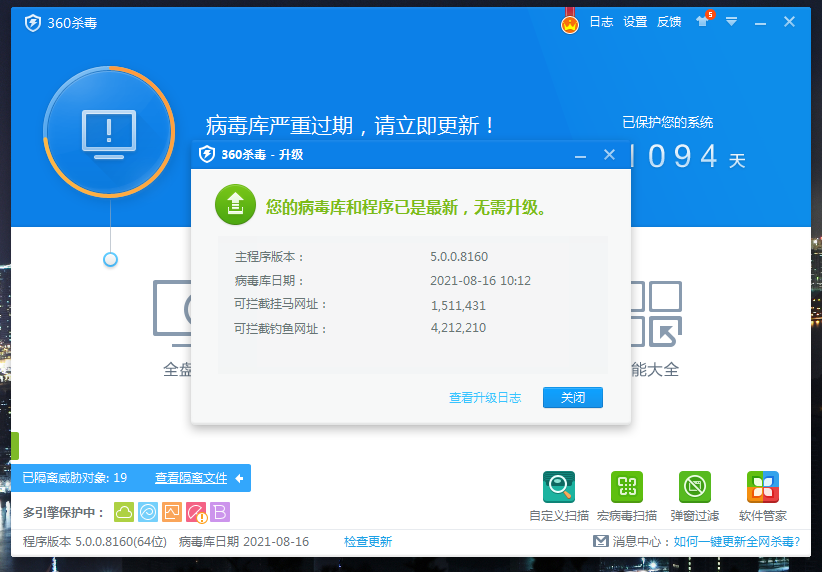Image resolution: width=822 pixels, height=572 pixels.
Task: Click the blue swirl engine icon
Action: (148, 512)
